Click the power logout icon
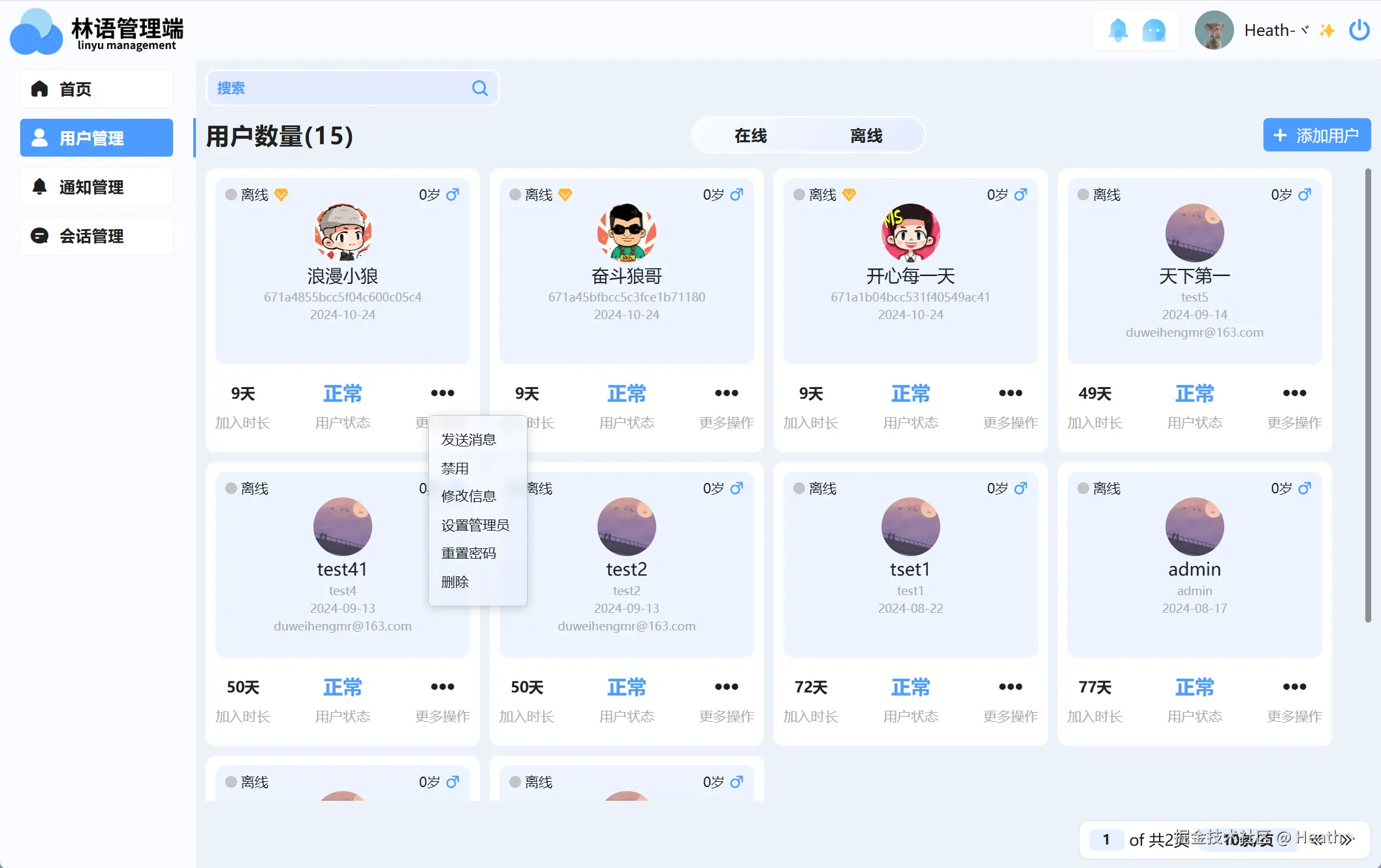Viewport: 1381px width, 868px height. click(1359, 30)
